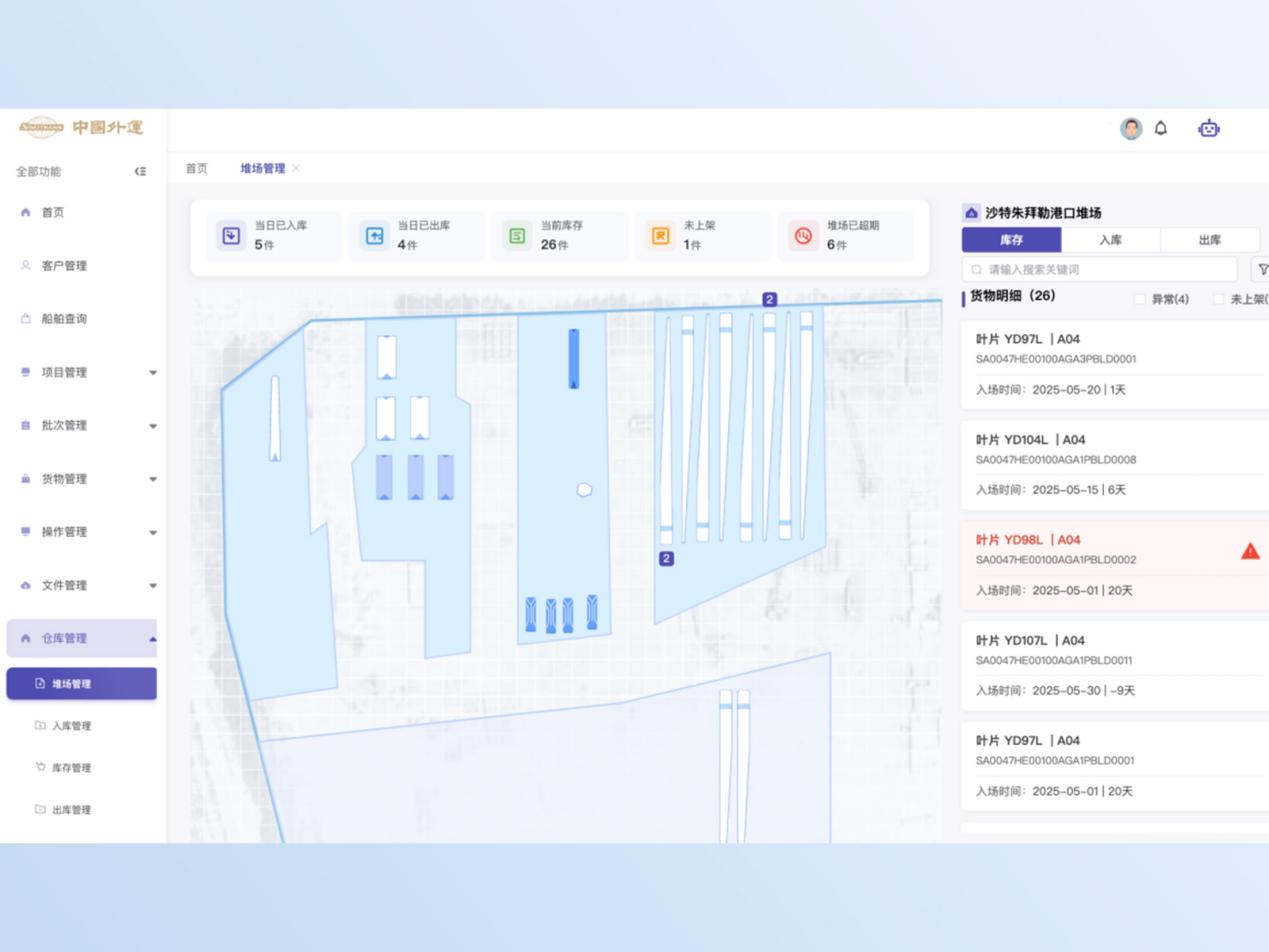The width and height of the screenshot is (1269, 952).
Task: Click the filter funnel icon beside search
Action: tap(1261, 269)
